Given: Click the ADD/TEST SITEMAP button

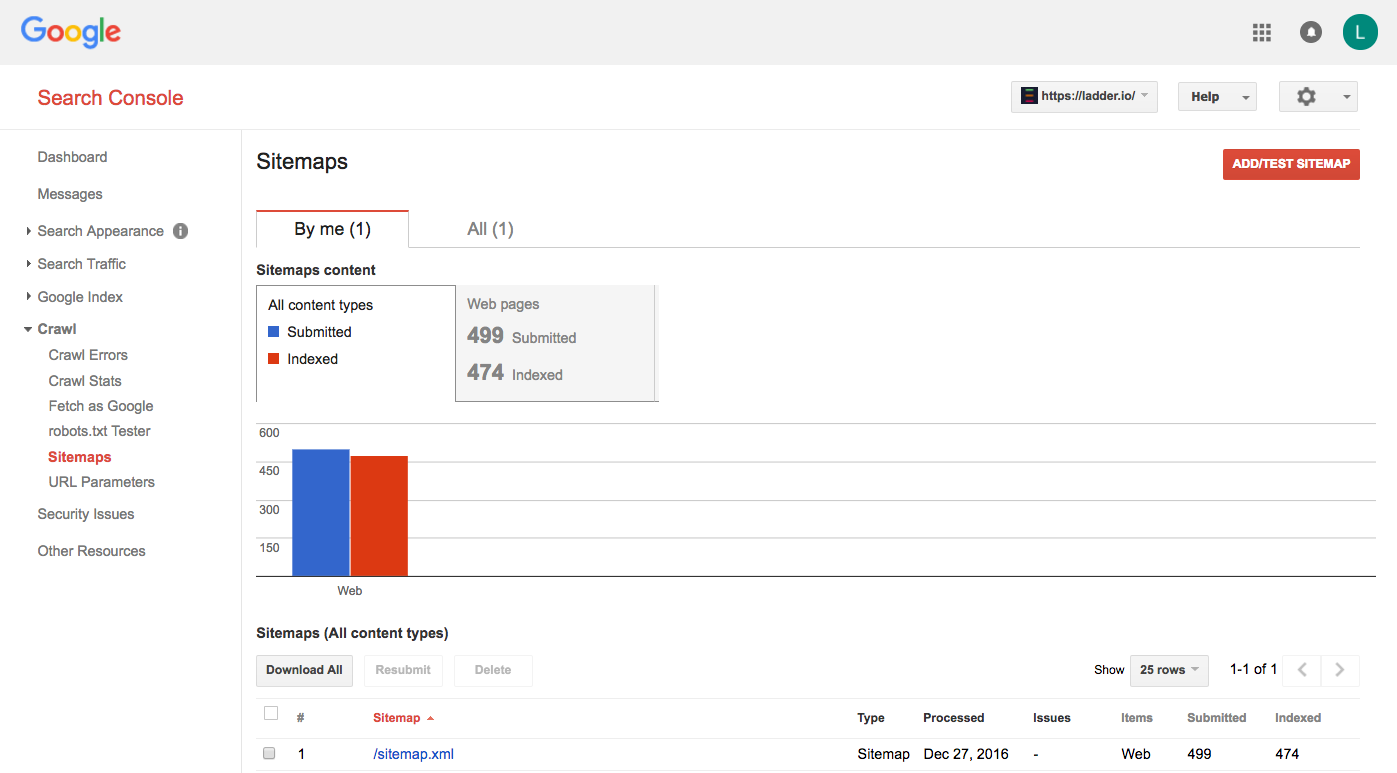Looking at the screenshot, I should click(x=1290, y=164).
